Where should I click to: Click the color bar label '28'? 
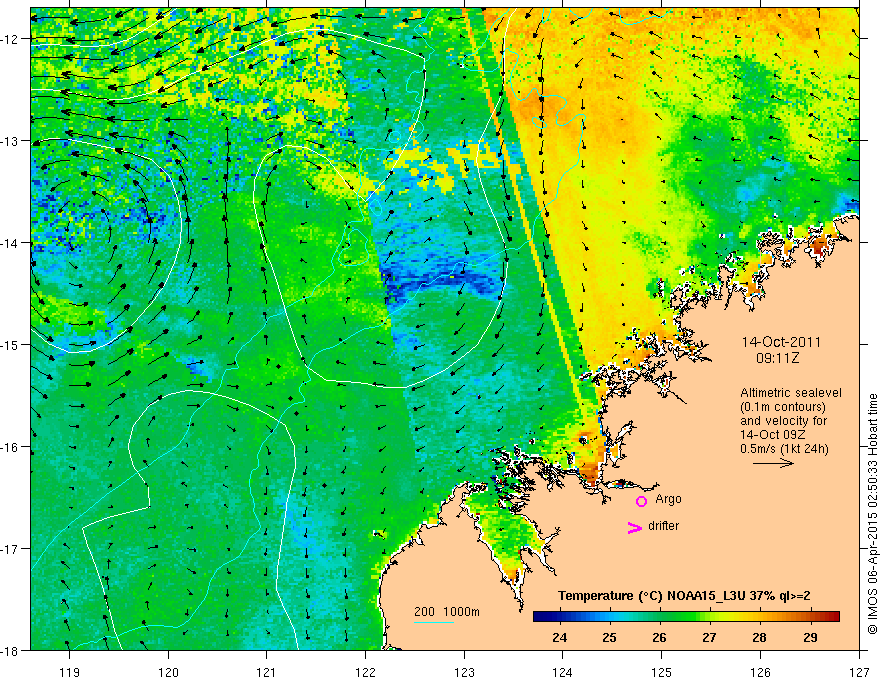click(x=759, y=637)
